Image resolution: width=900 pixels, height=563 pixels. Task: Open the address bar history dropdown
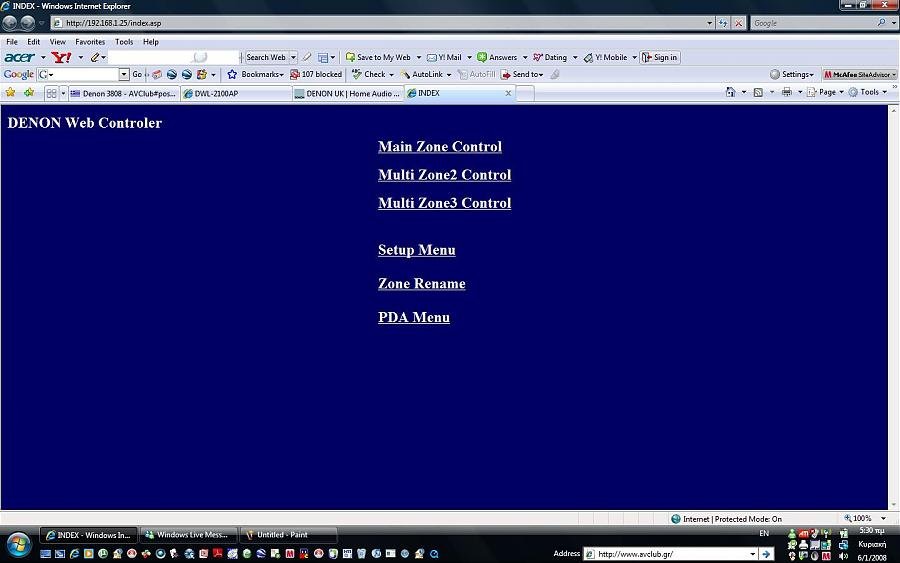point(709,23)
